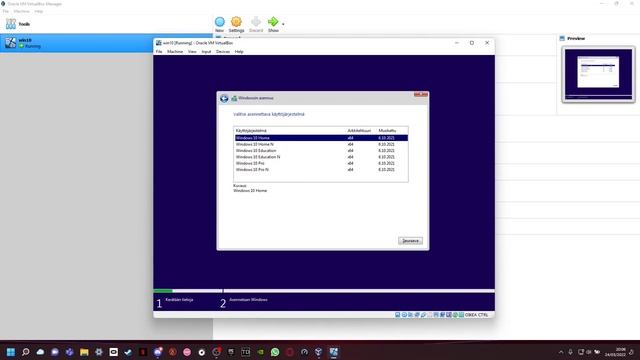
Task: Open File menu of the win10 VM window
Action: [159, 52]
